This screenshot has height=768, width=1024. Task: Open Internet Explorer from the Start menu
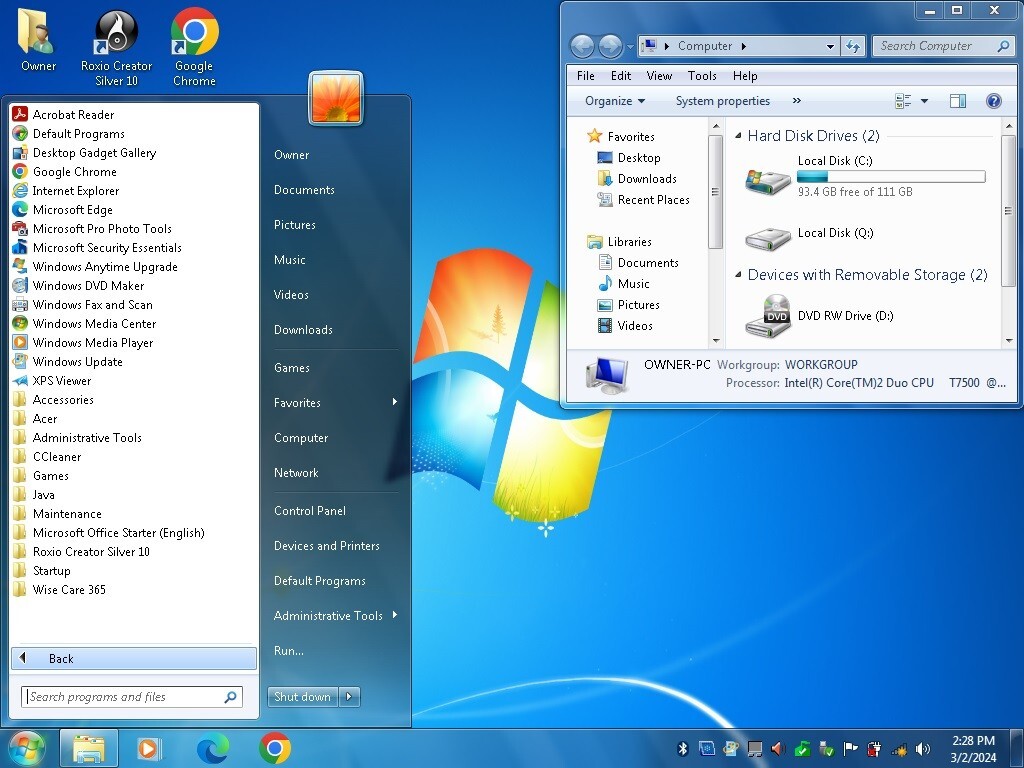click(x=66, y=191)
